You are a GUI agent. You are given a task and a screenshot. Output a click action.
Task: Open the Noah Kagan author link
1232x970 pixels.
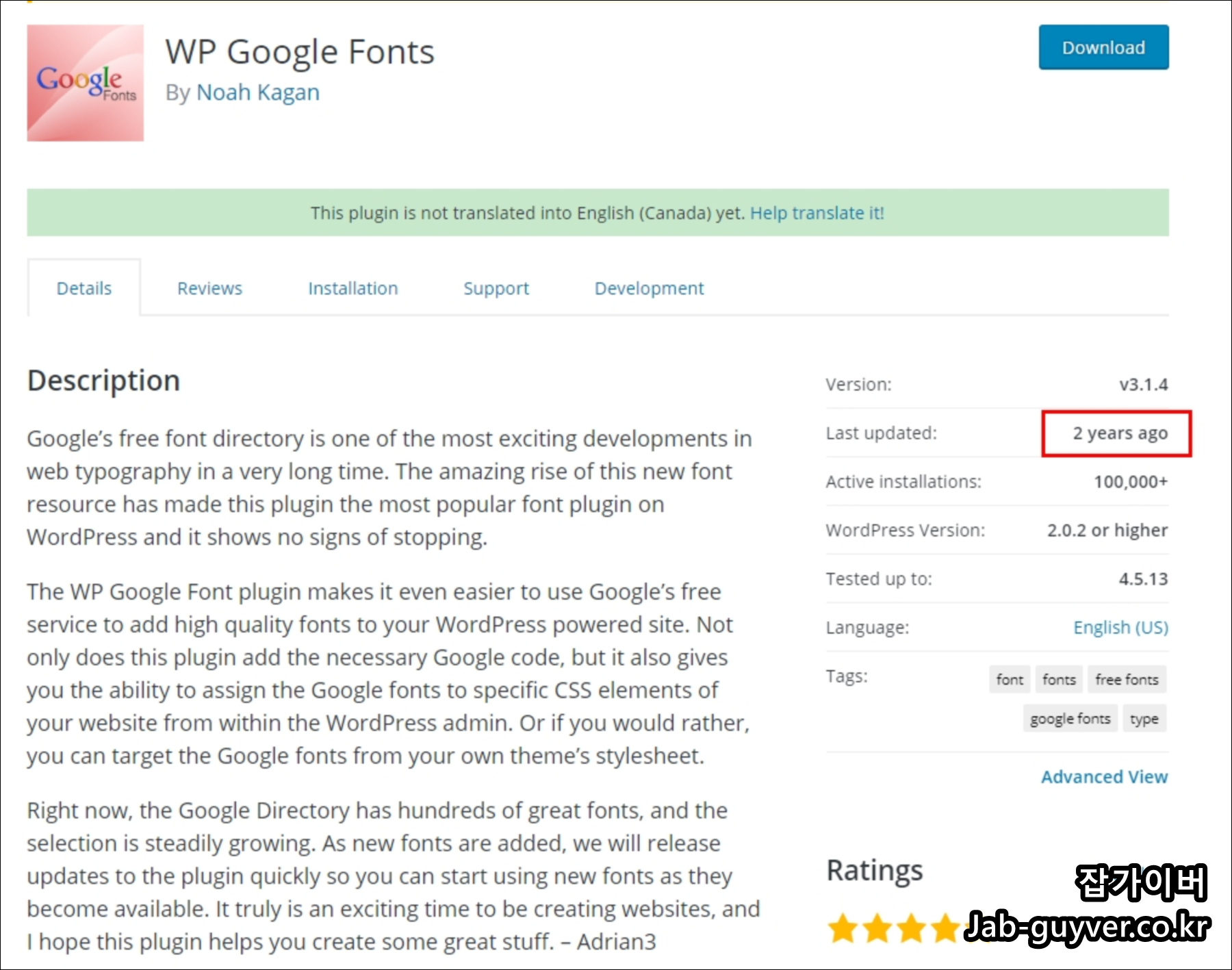coord(257,92)
